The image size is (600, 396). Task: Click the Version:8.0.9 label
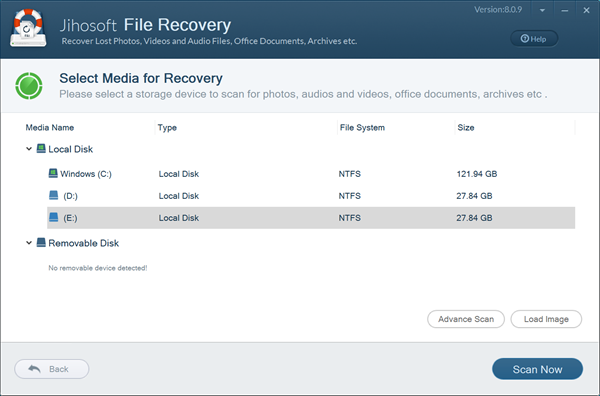pos(498,10)
